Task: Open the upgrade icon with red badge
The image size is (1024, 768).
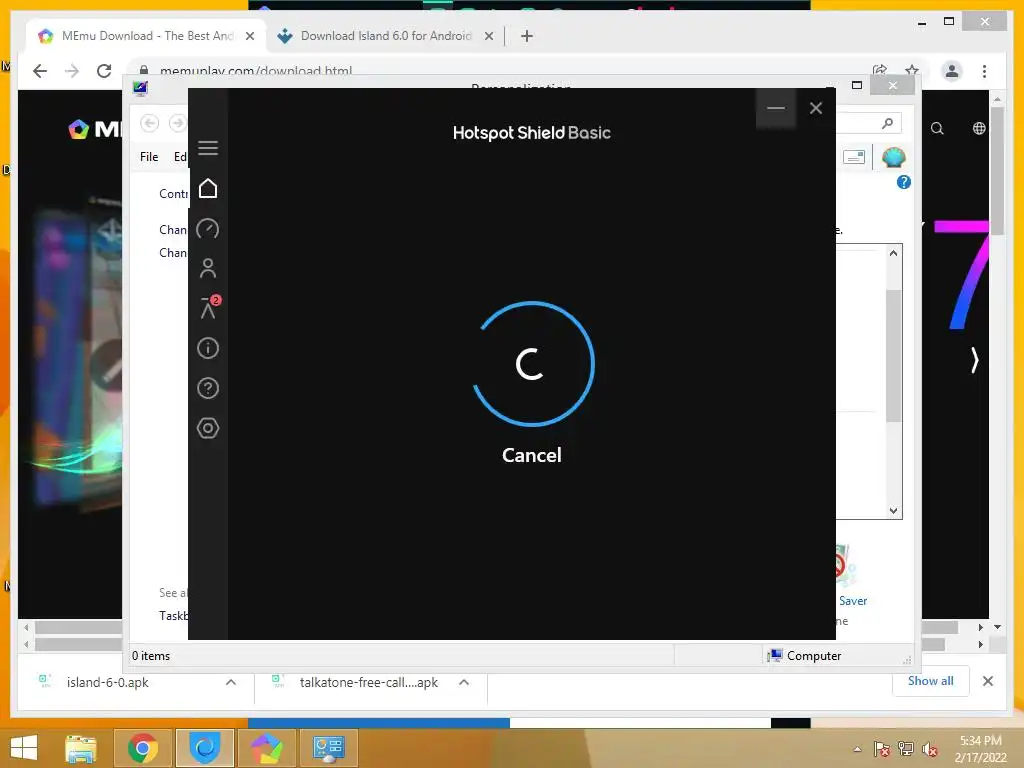Action: pos(210,307)
